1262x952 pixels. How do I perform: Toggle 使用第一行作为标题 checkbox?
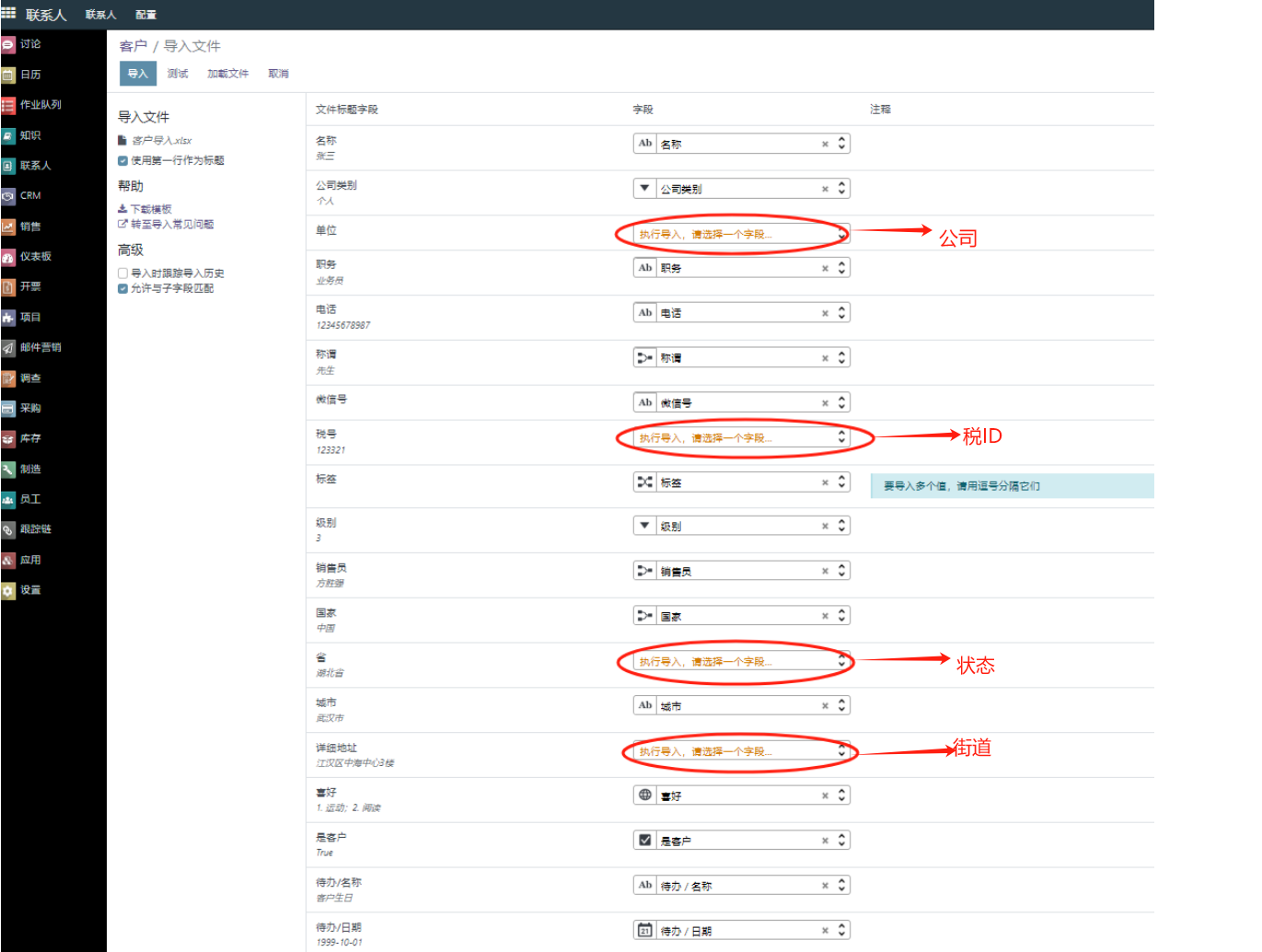click(x=122, y=161)
